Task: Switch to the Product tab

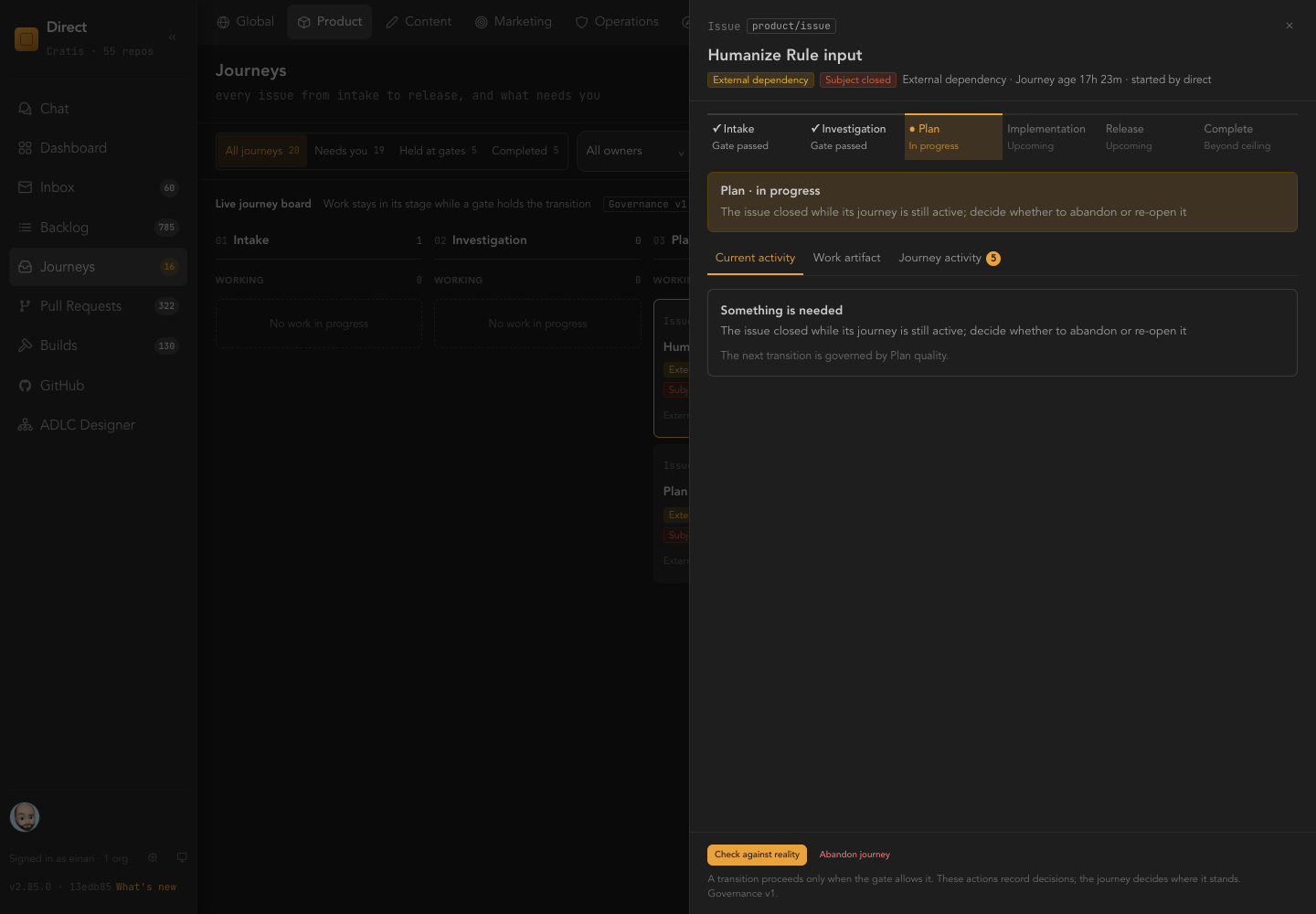Action: coord(329,21)
